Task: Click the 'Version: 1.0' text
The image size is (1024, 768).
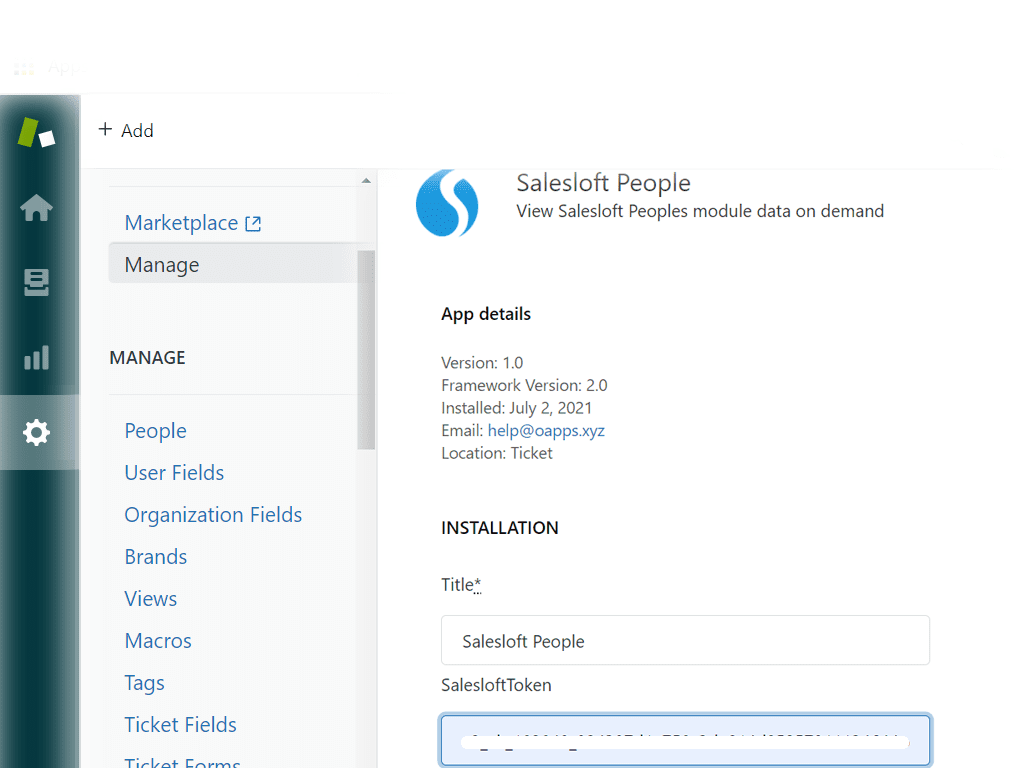Action: 482,363
